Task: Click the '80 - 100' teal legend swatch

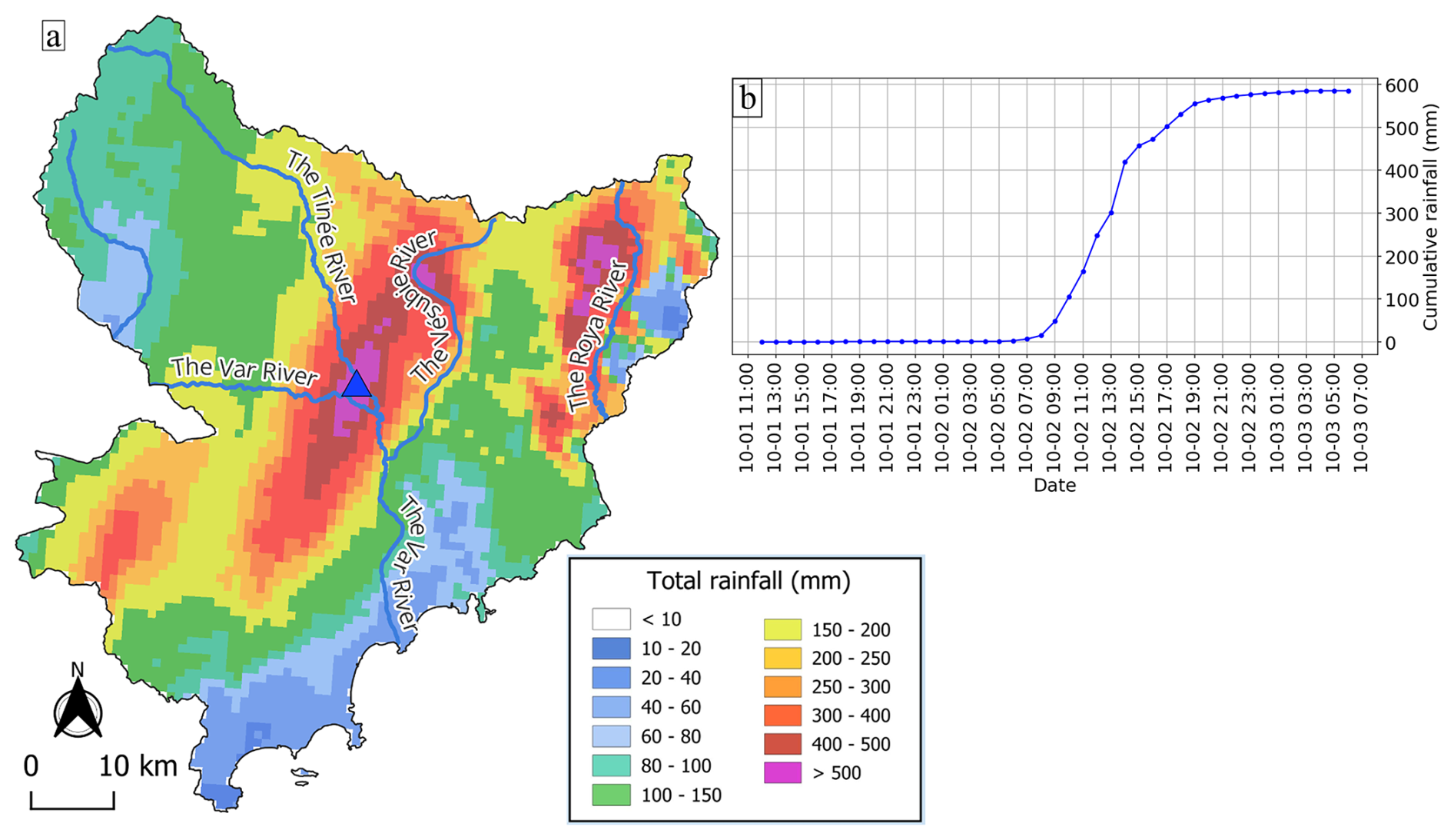Action: pyautogui.click(x=611, y=765)
